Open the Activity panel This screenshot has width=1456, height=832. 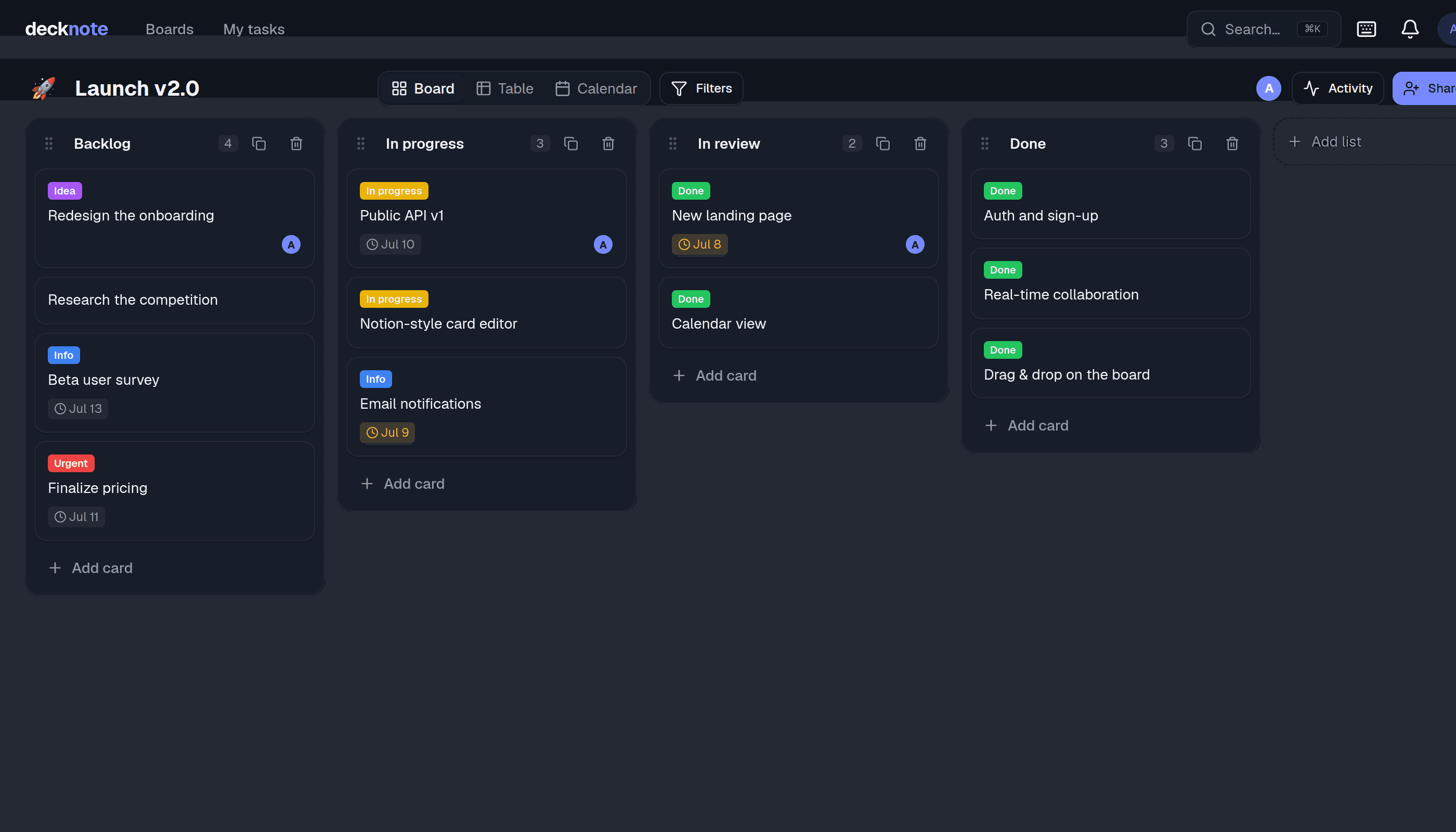(x=1338, y=88)
